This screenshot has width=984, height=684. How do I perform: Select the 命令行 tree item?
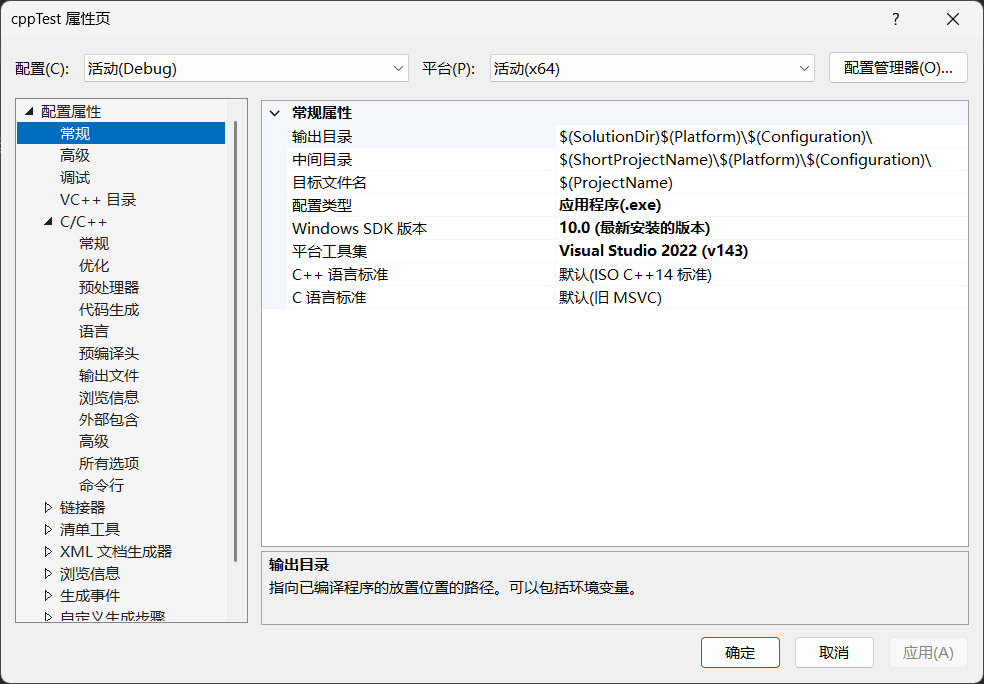pos(102,485)
